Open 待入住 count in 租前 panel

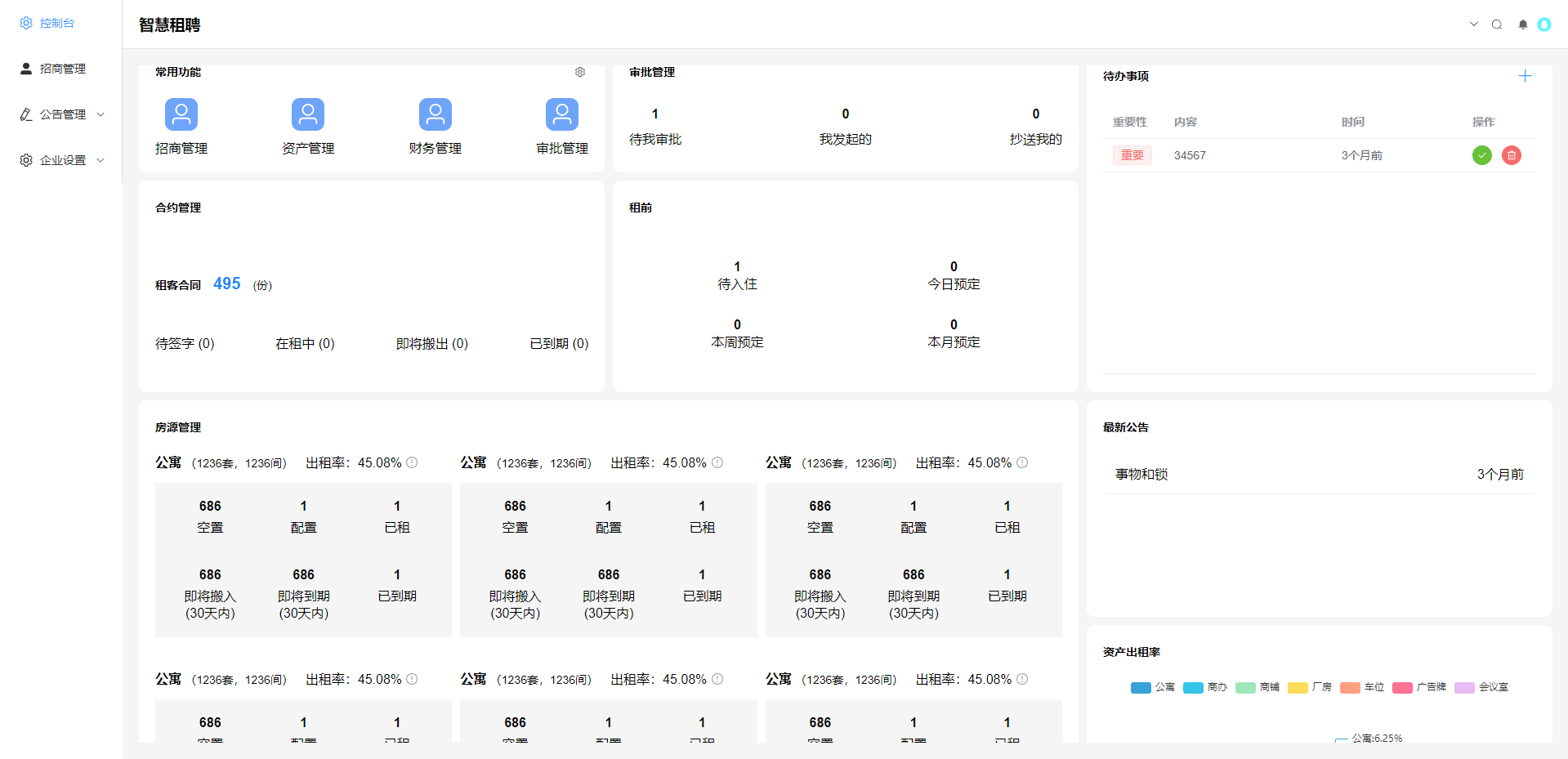click(x=737, y=275)
